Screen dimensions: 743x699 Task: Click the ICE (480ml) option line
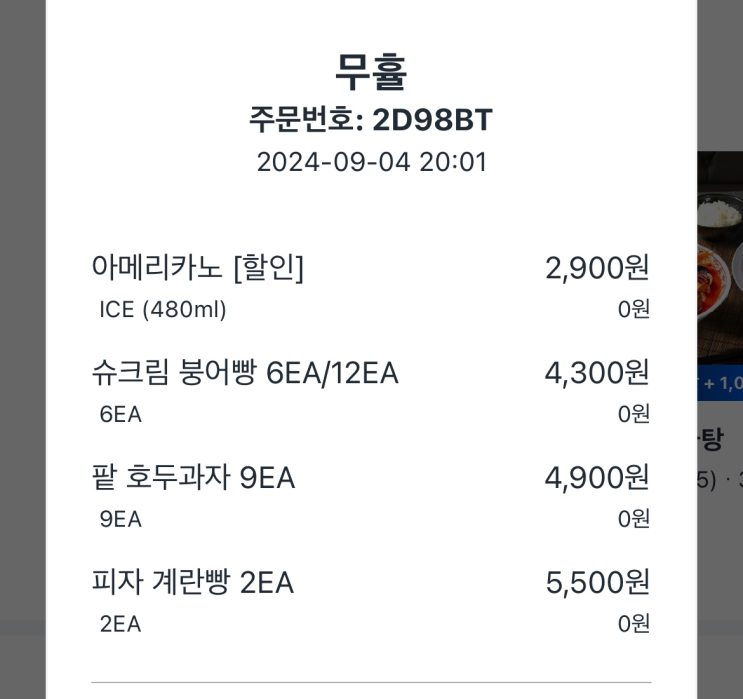(163, 310)
